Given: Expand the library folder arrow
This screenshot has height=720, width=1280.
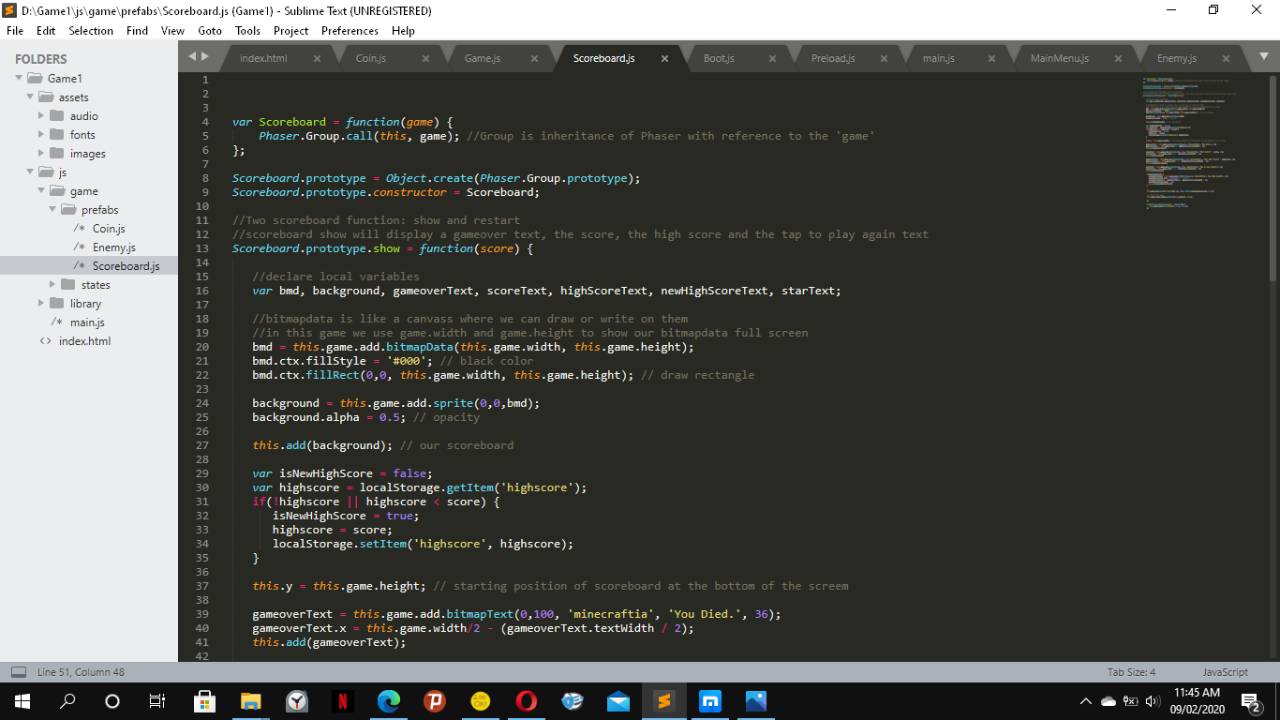Looking at the screenshot, I should (x=41, y=304).
